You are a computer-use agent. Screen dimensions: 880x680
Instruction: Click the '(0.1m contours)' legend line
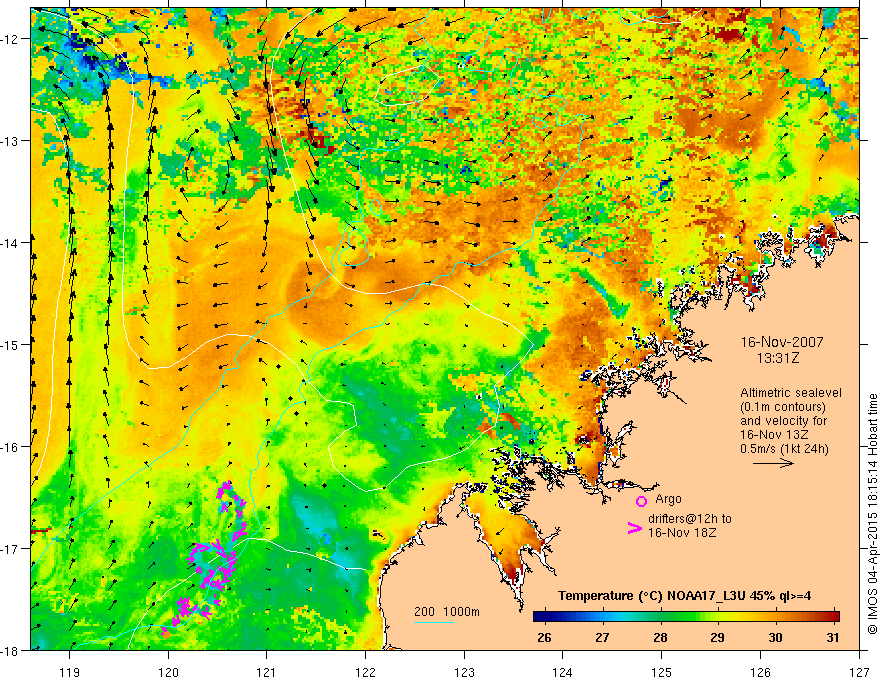click(783, 407)
